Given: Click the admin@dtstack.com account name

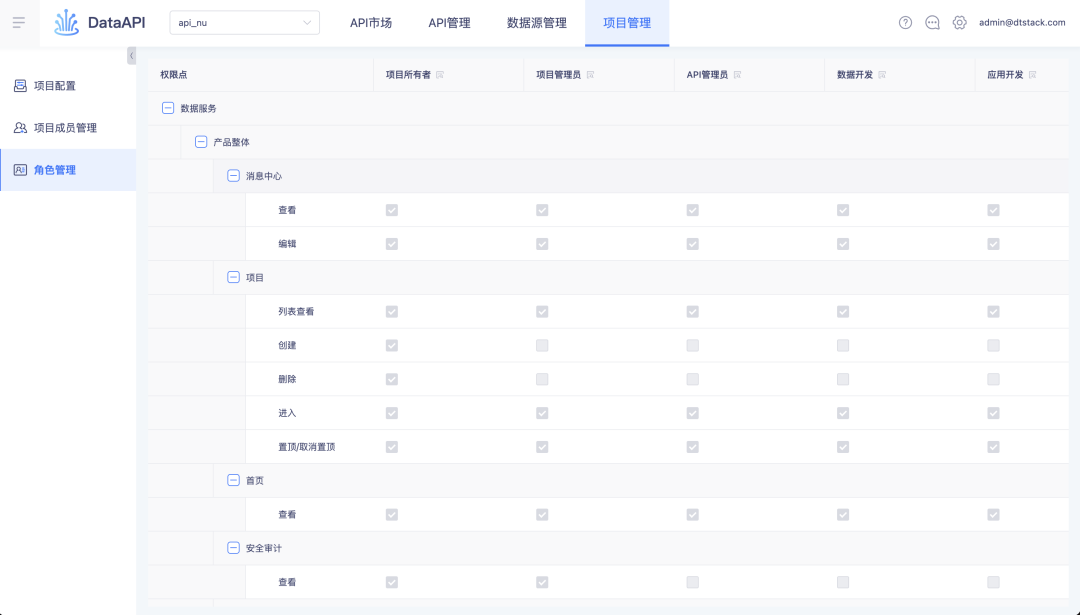Looking at the screenshot, I should click(x=1022, y=22).
